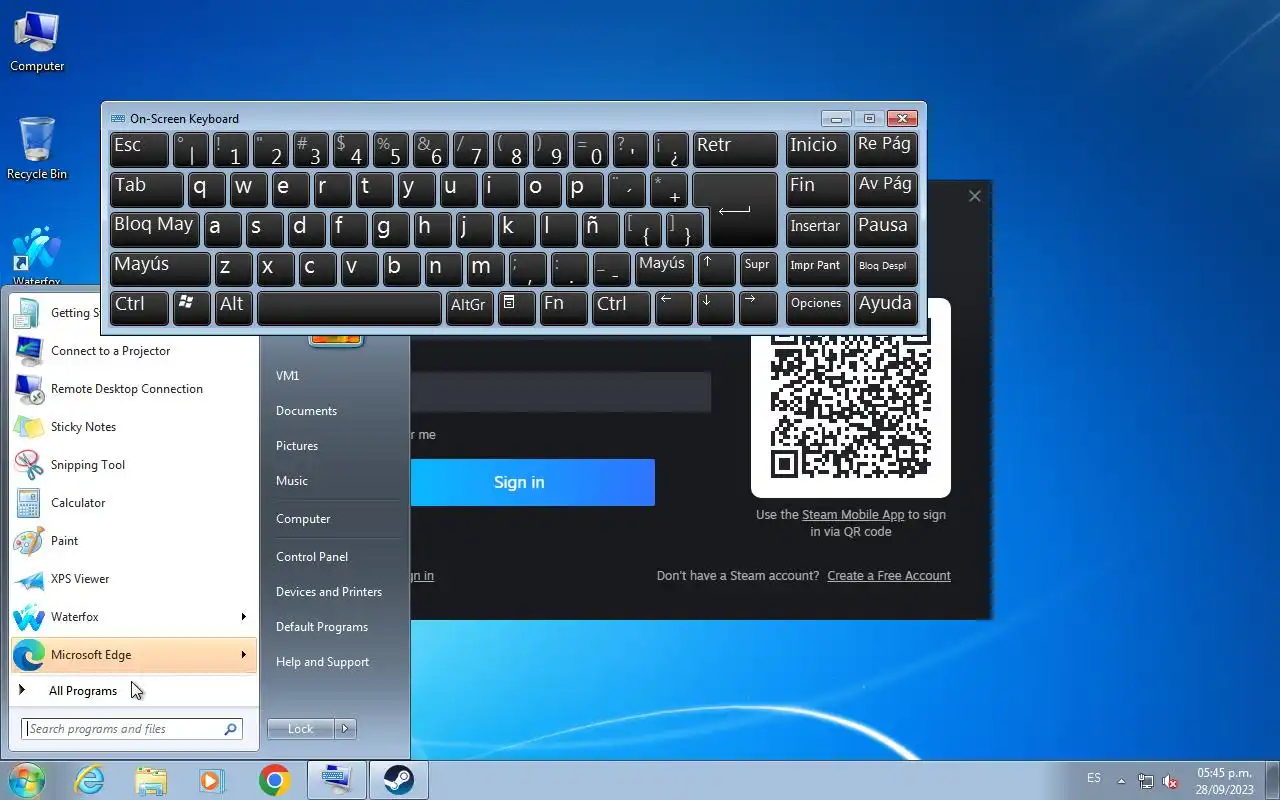
Task: Launch Paint from Start menu
Action: pyautogui.click(x=134, y=541)
